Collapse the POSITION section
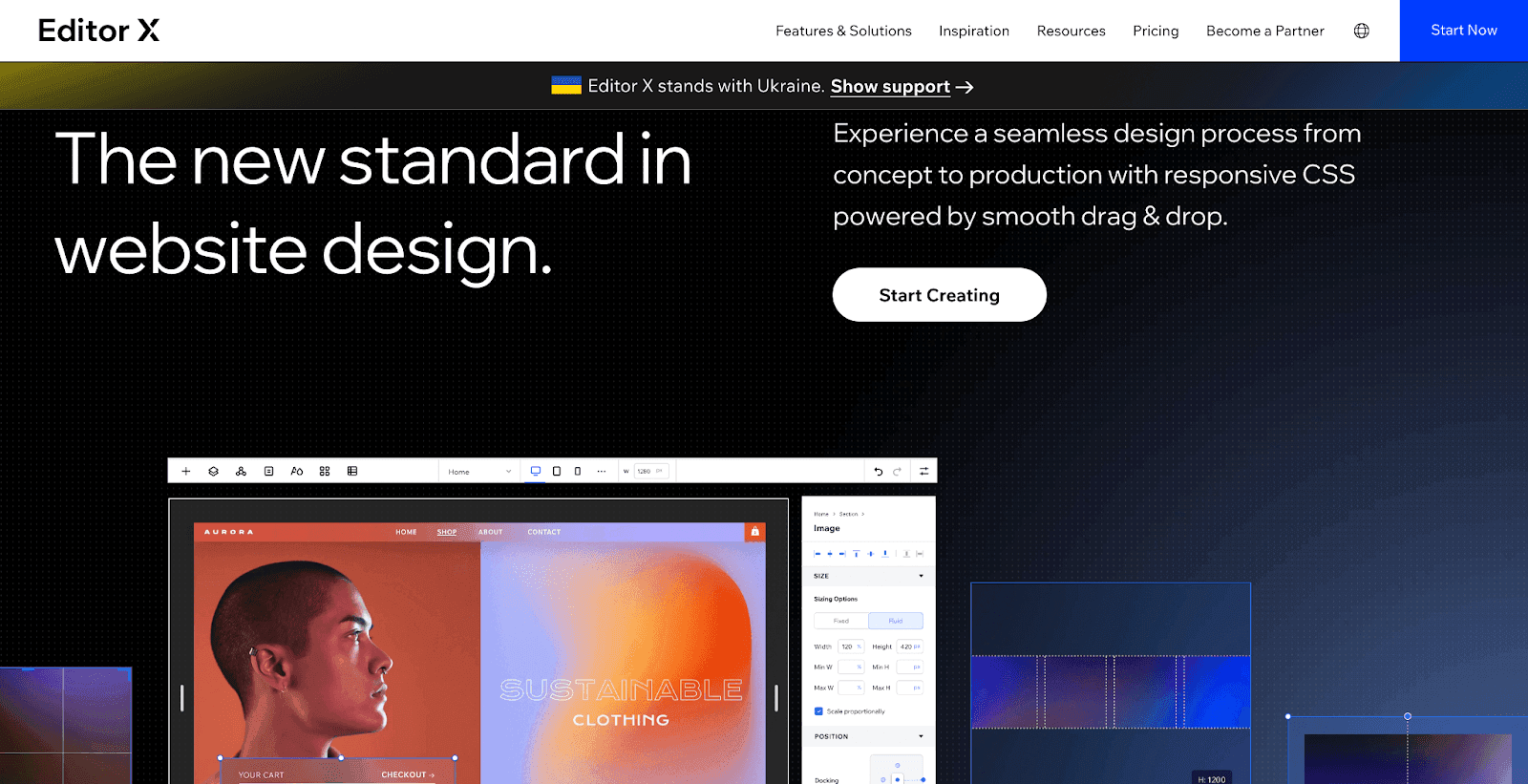1528x784 pixels. pos(921,736)
